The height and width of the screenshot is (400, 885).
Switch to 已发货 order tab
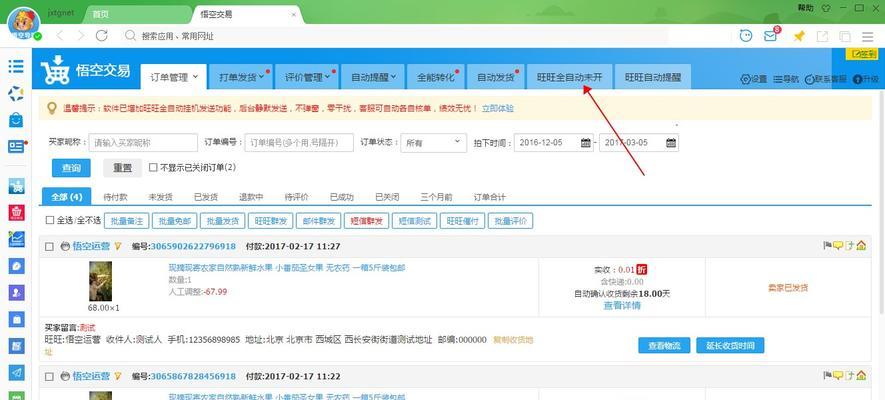point(206,197)
